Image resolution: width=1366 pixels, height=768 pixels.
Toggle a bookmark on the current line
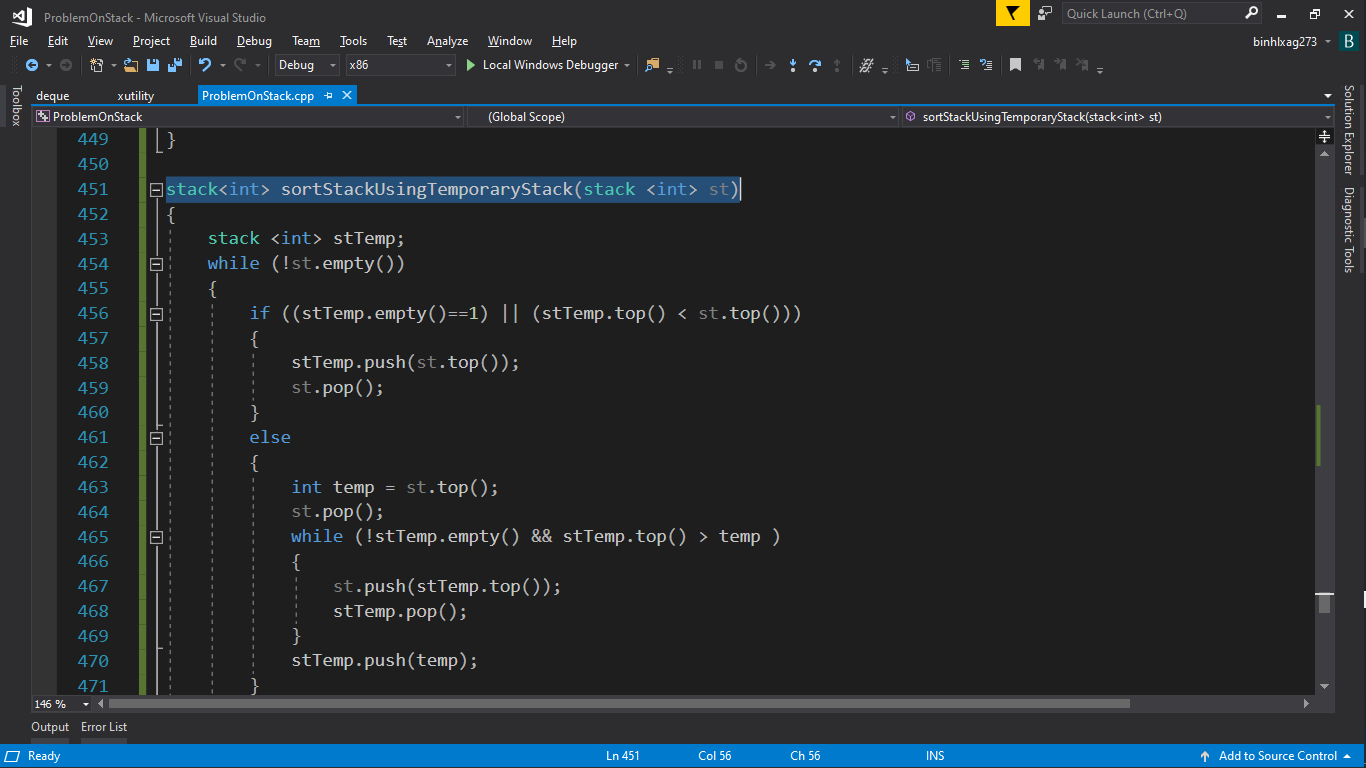tap(1015, 65)
